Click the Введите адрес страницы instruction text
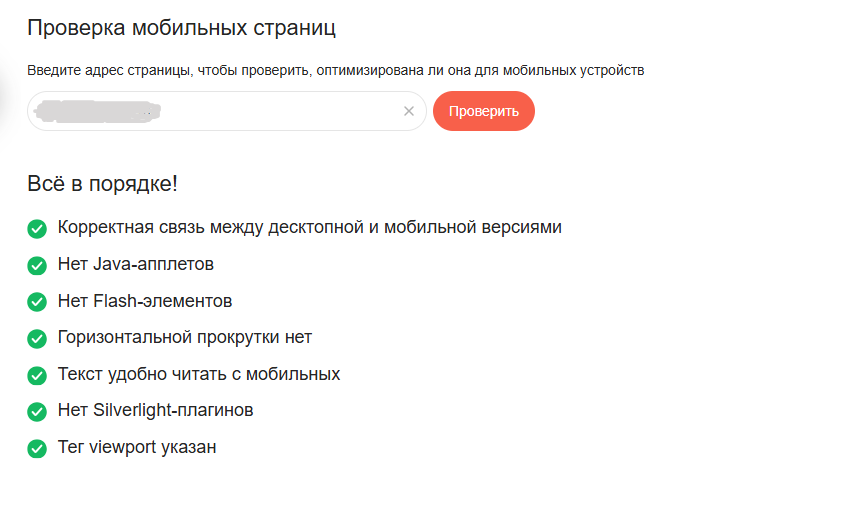The width and height of the screenshot is (847, 528). 336,70
